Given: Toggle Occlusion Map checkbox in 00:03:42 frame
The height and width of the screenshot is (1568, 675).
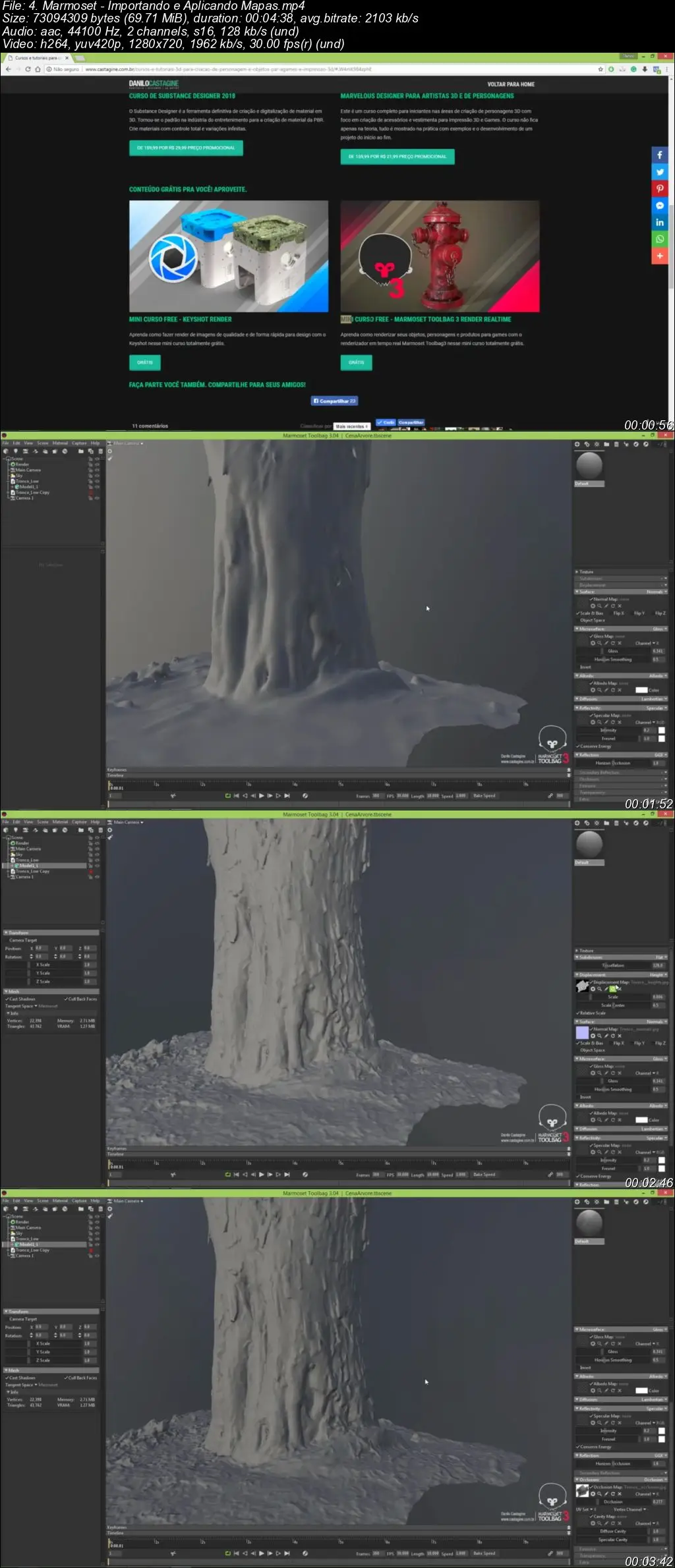Looking at the screenshot, I should [591, 1487].
